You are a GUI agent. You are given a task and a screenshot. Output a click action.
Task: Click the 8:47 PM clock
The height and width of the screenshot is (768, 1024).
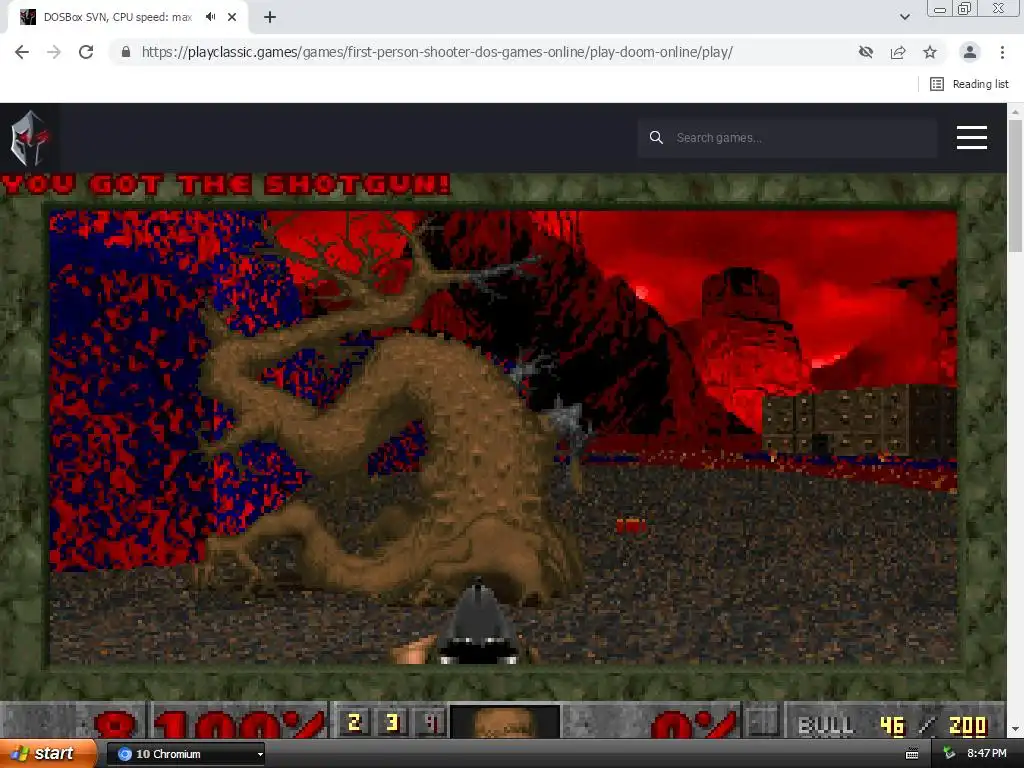(x=987, y=754)
